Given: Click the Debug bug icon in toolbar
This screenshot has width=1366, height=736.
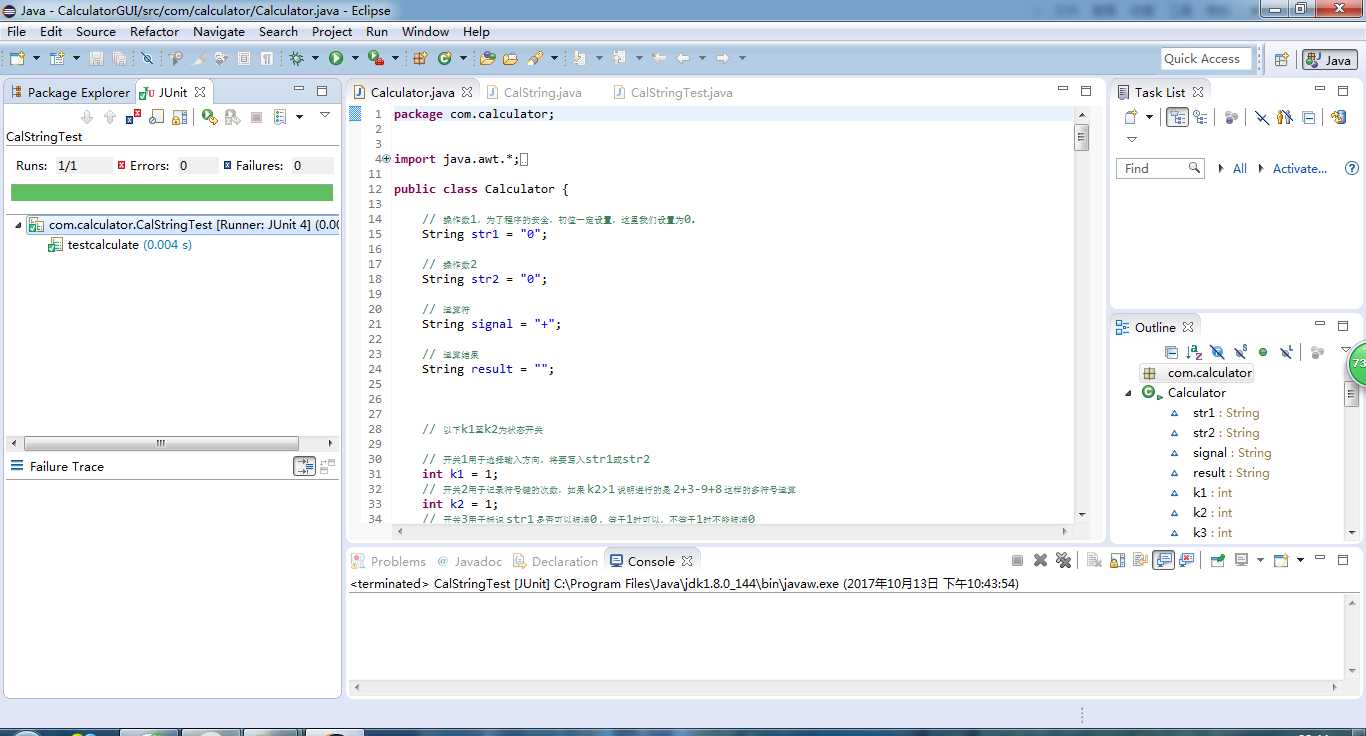Looking at the screenshot, I should tap(295, 59).
